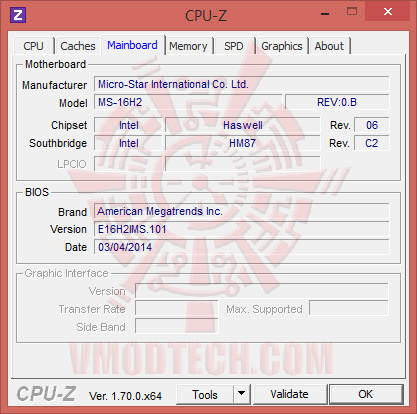Close the CPU-Z window
417x414 pixels.
coord(388,12)
